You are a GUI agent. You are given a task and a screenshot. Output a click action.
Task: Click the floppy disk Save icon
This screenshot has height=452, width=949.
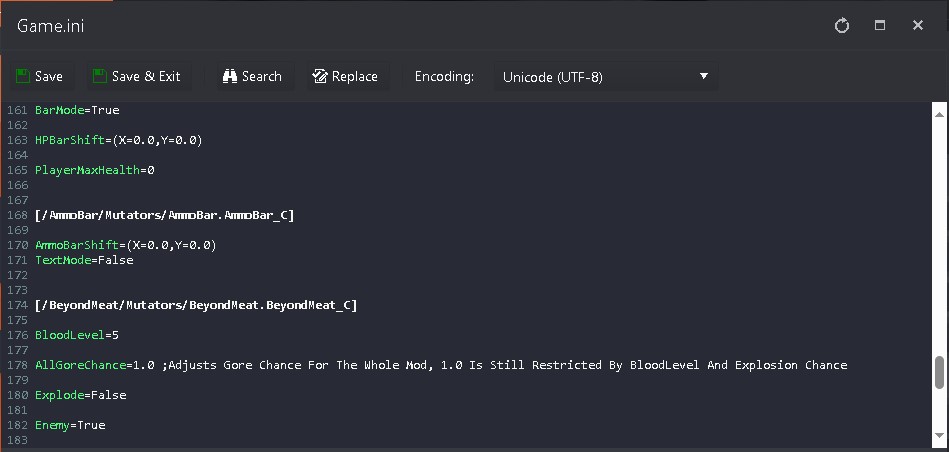(x=22, y=76)
